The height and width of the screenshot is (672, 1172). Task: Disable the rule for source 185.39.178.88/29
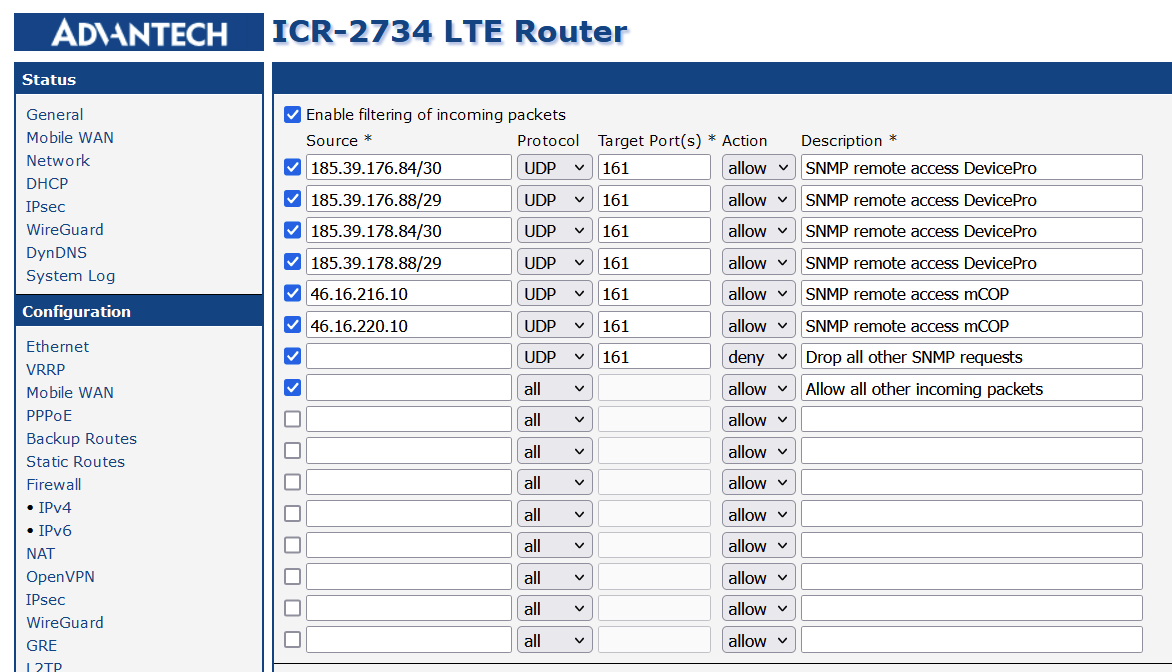[x=292, y=262]
